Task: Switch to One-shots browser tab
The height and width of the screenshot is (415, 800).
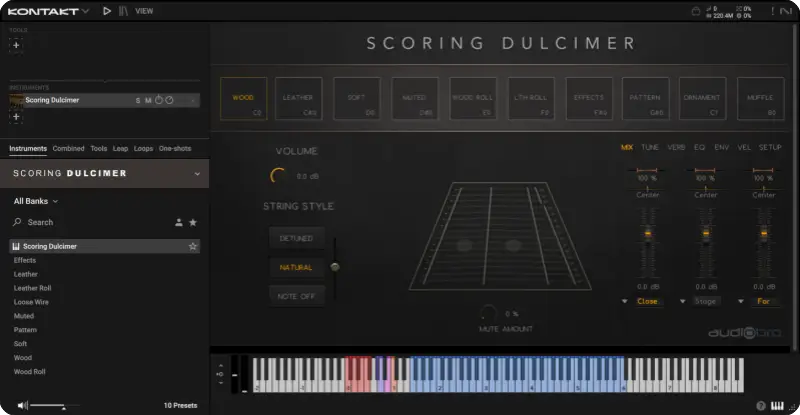Action: (x=175, y=149)
